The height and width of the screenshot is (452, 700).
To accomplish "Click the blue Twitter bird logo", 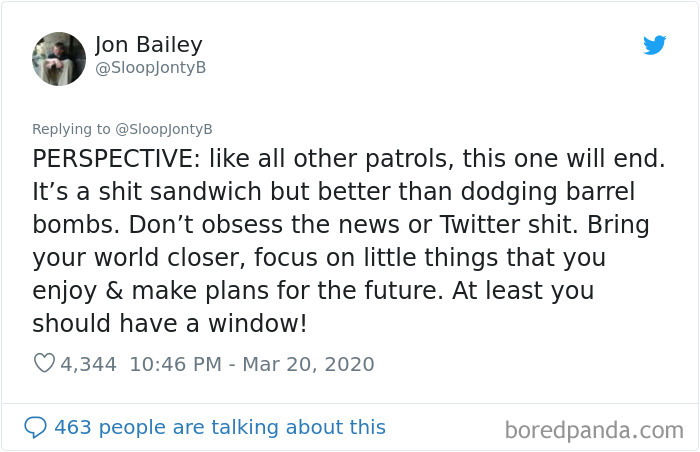I will pyautogui.click(x=654, y=45).
